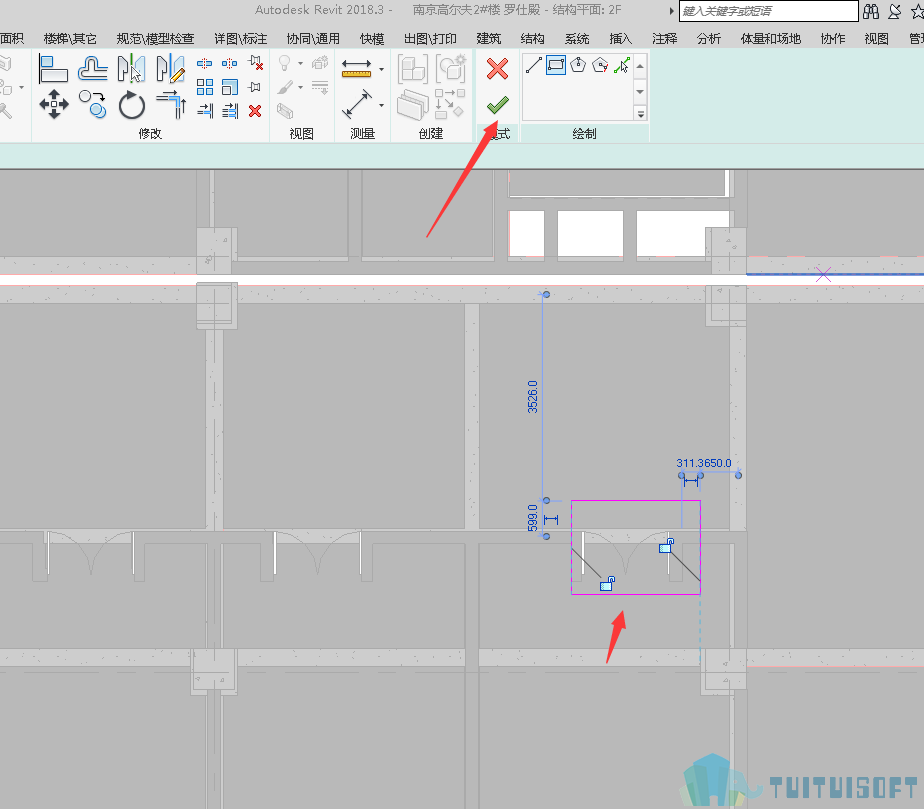Select the Circumscribed Polygon draw tool
This screenshot has height=809, width=924.
click(x=600, y=65)
